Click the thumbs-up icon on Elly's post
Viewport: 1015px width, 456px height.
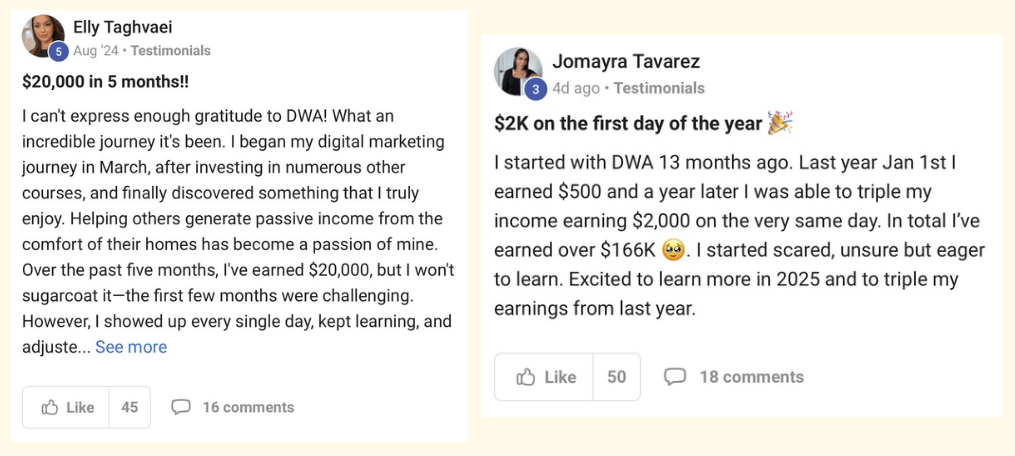[x=50, y=407]
